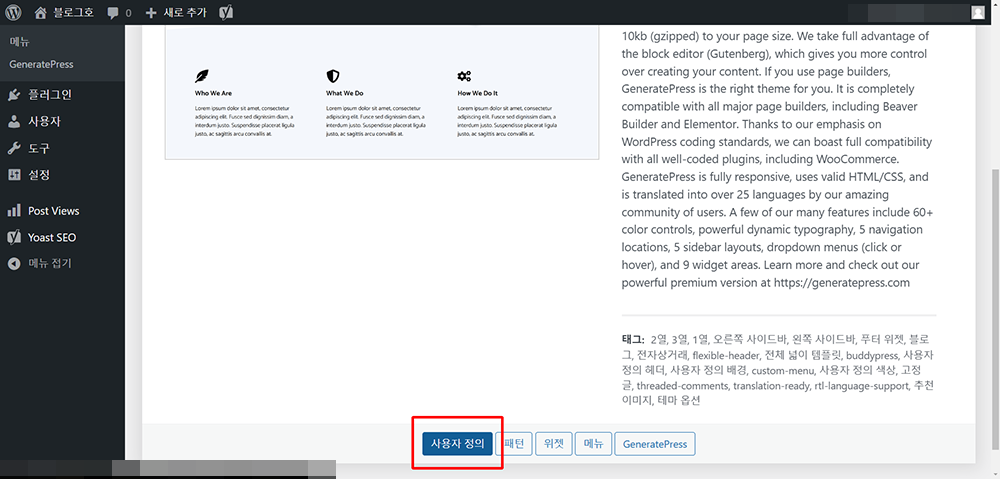
Task: Click the 태그: label text
Action: [x=633, y=339]
